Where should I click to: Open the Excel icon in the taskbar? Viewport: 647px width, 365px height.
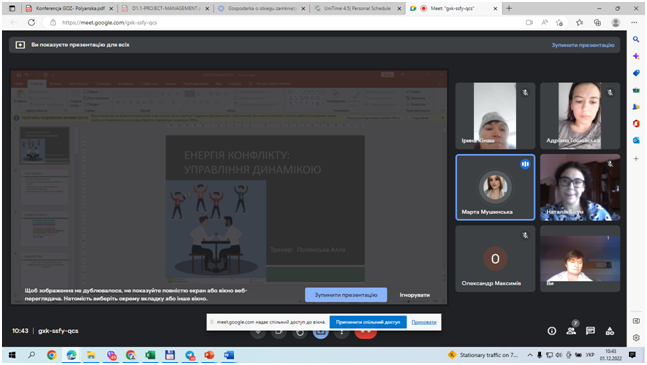coord(150,355)
